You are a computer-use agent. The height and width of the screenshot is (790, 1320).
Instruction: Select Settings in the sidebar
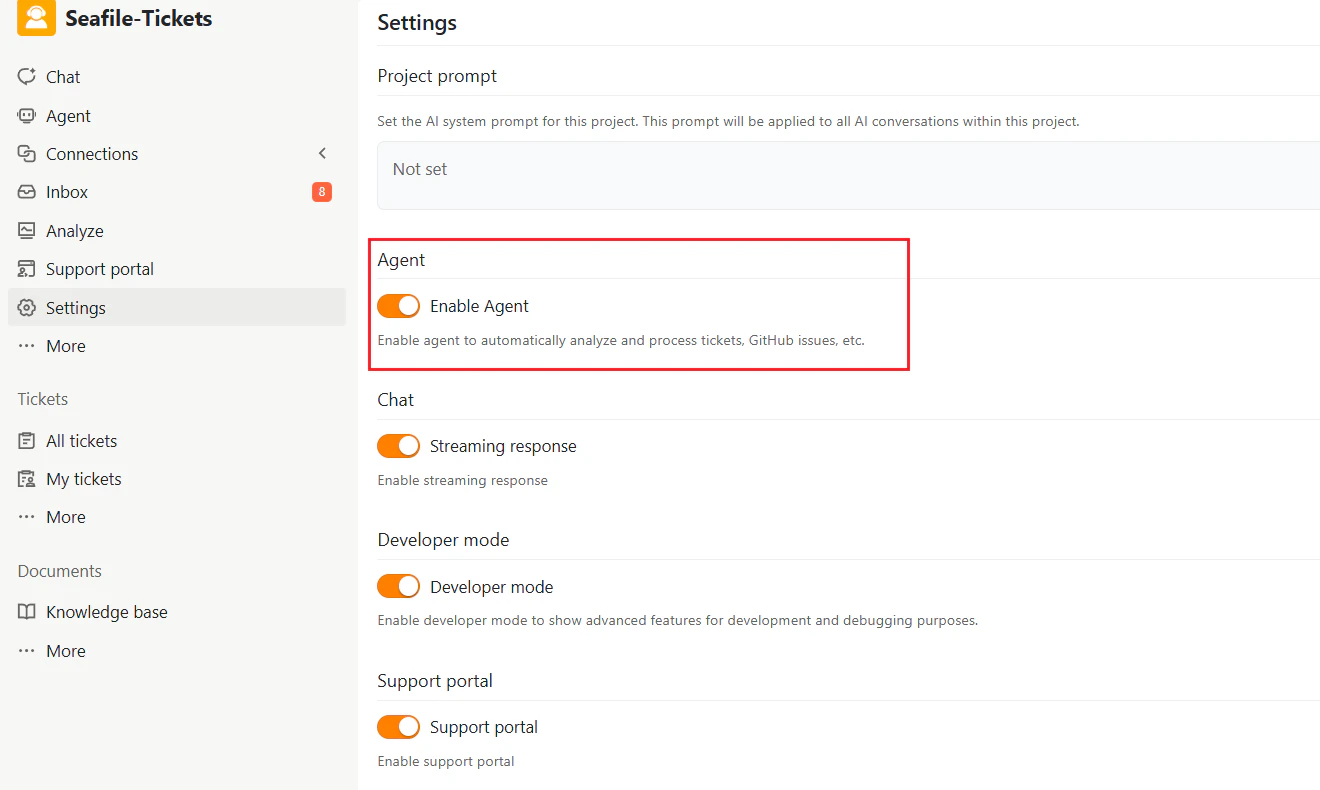point(177,308)
